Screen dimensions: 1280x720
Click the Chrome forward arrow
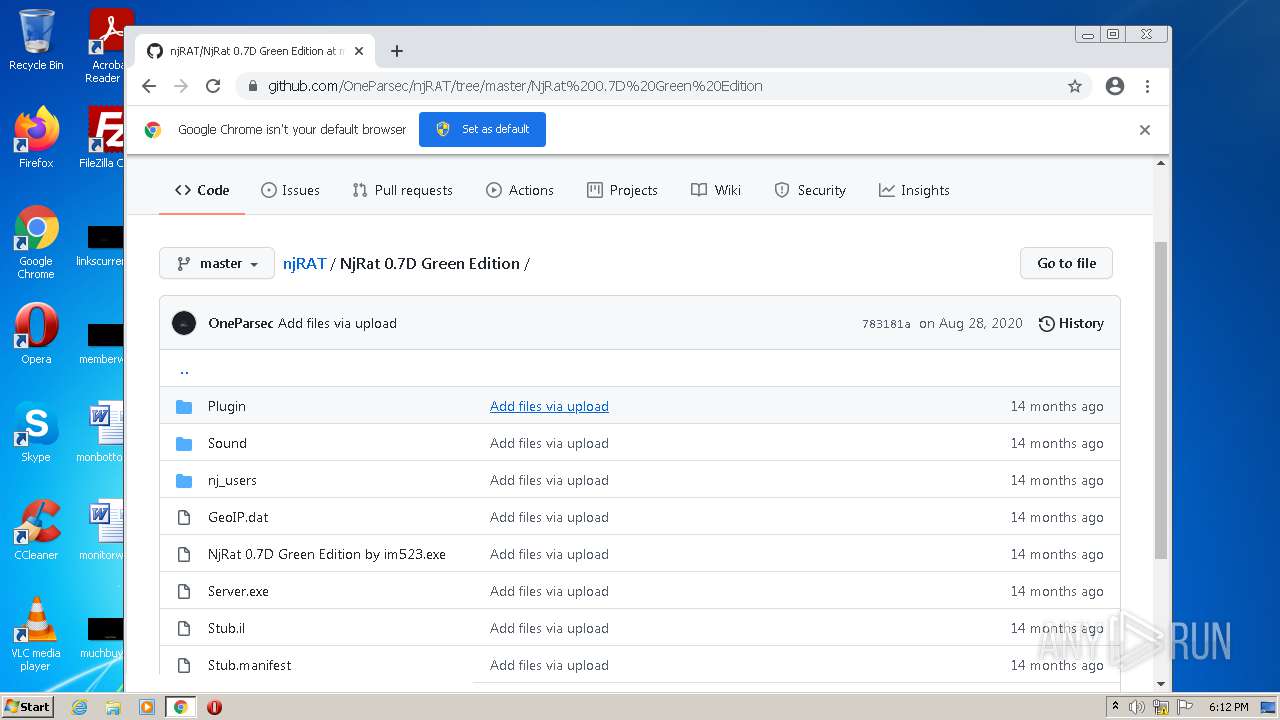click(181, 86)
